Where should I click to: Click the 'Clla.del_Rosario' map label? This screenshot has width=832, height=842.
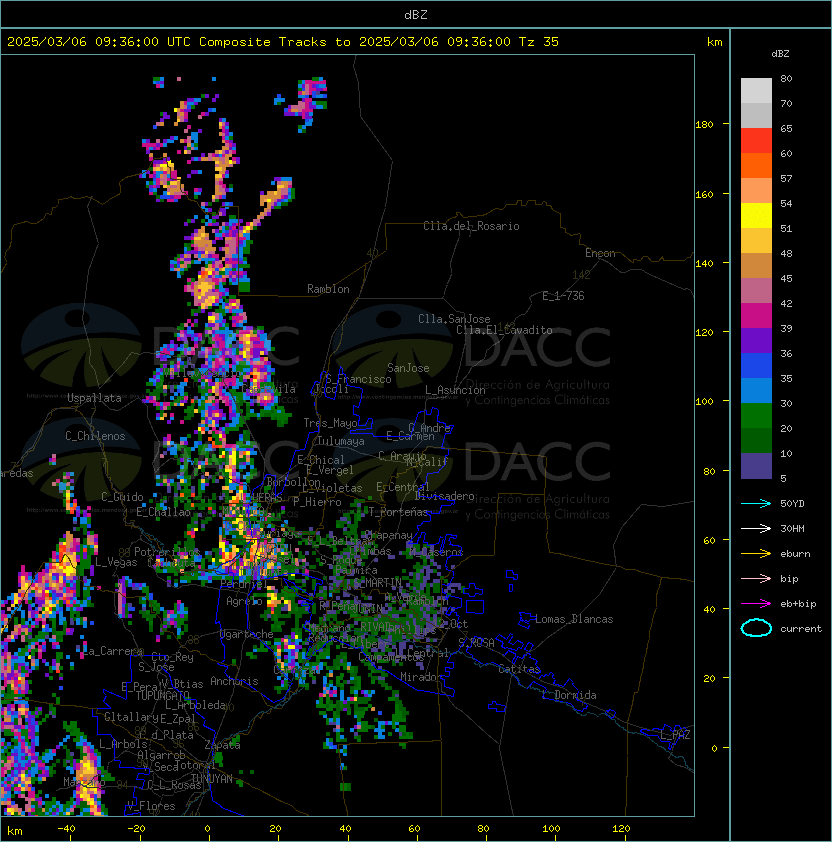tap(471, 226)
